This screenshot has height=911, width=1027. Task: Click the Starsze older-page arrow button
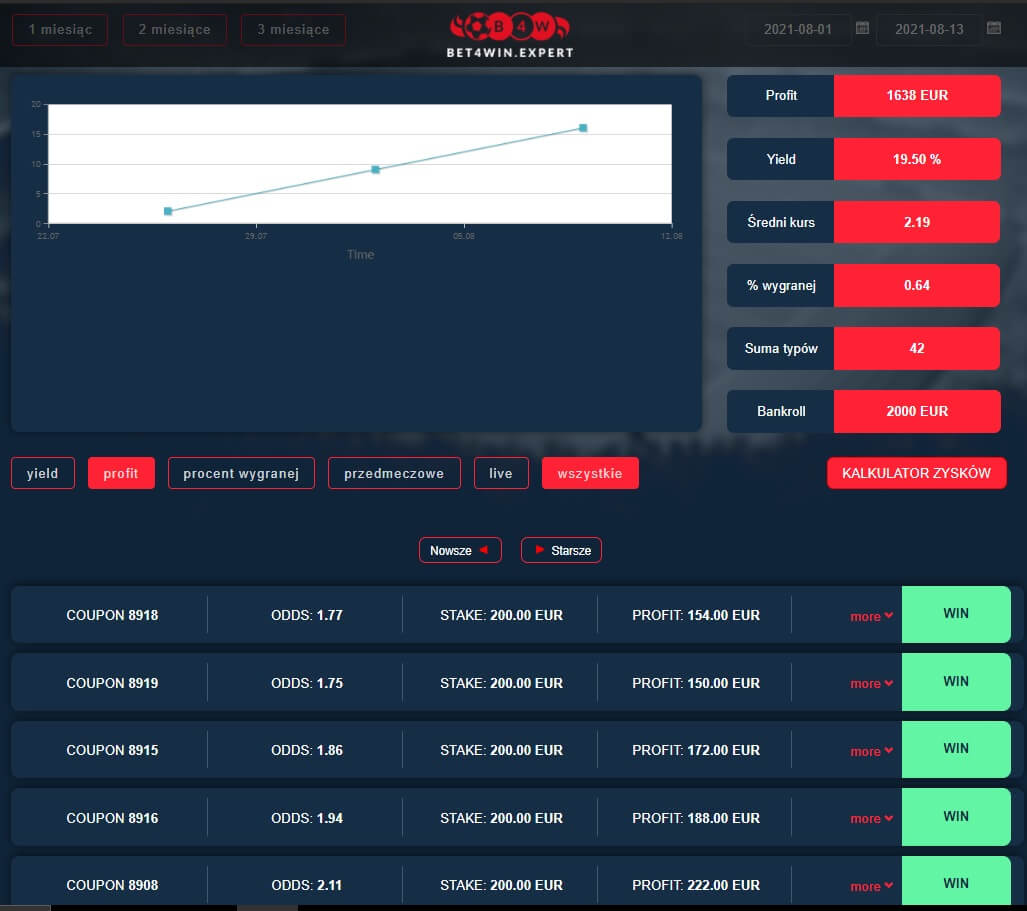(x=561, y=550)
